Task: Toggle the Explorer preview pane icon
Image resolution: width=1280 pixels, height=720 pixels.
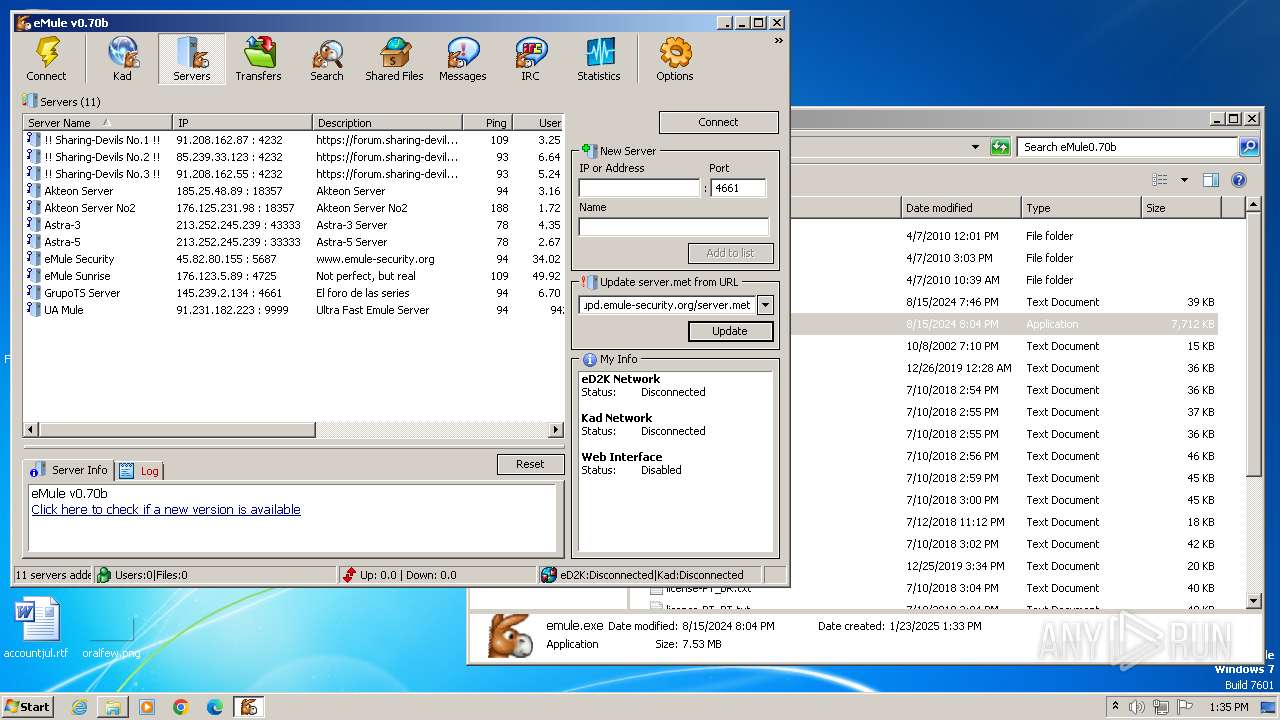Action: click(1211, 181)
